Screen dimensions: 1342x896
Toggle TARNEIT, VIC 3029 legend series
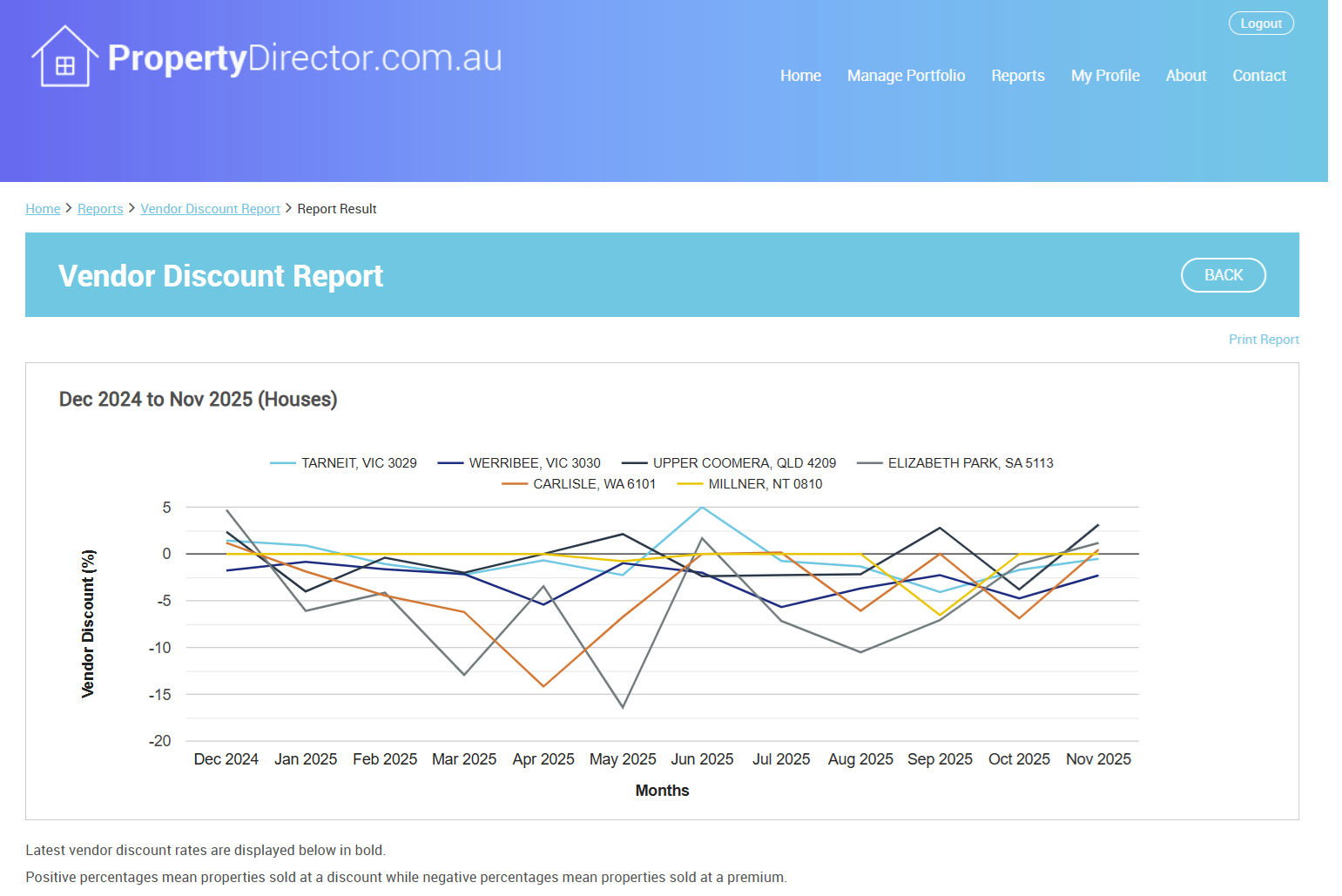[x=358, y=463]
